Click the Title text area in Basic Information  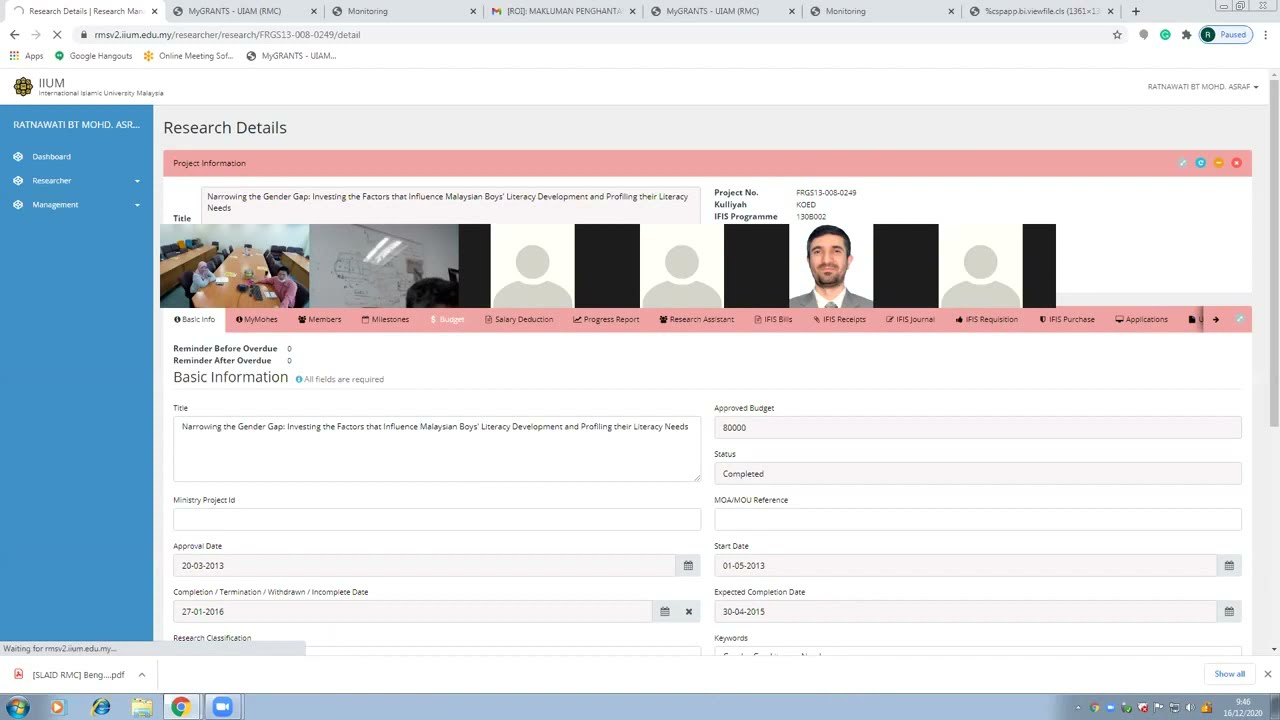[437, 450]
